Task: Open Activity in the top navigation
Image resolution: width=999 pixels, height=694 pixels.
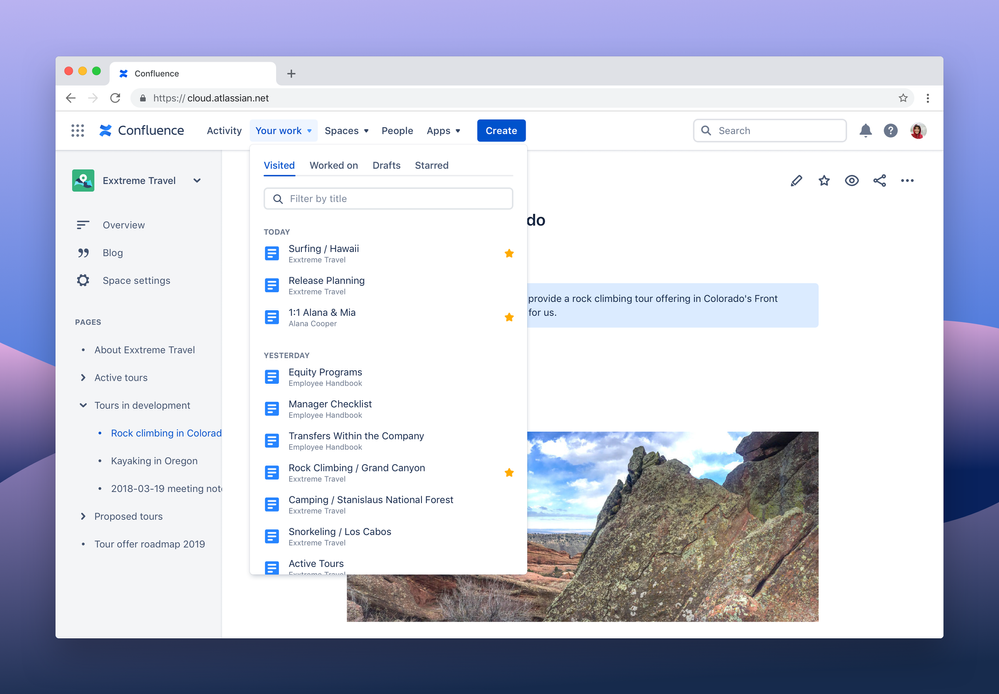Action: pos(224,131)
